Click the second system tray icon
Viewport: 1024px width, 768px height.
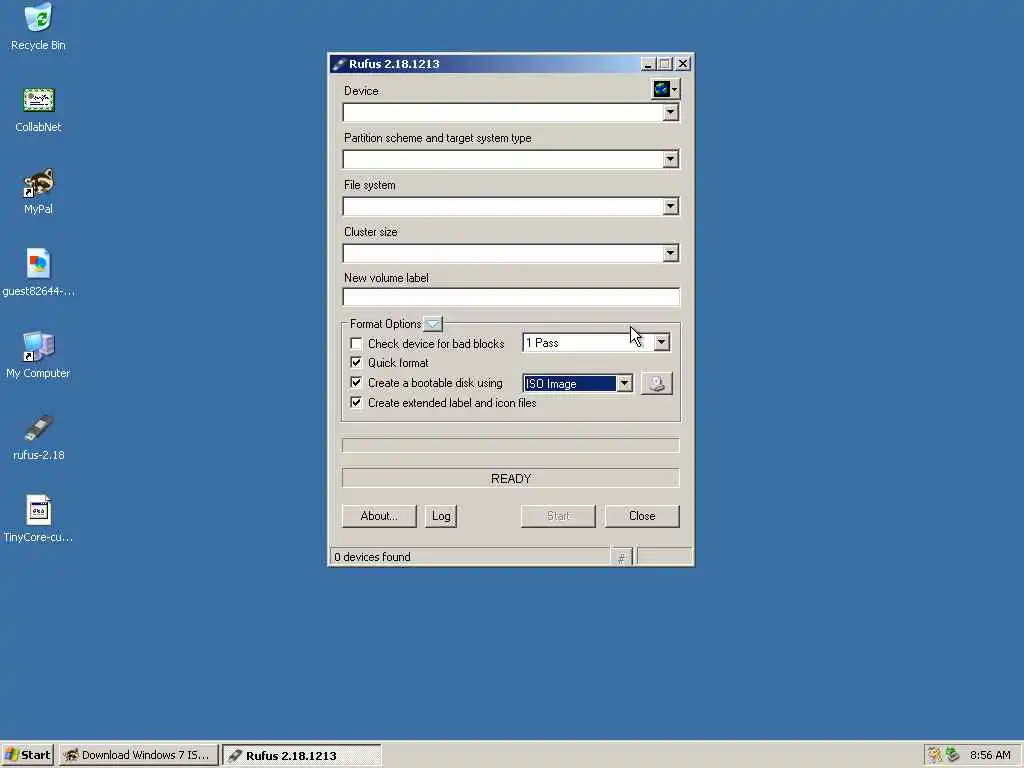952,755
